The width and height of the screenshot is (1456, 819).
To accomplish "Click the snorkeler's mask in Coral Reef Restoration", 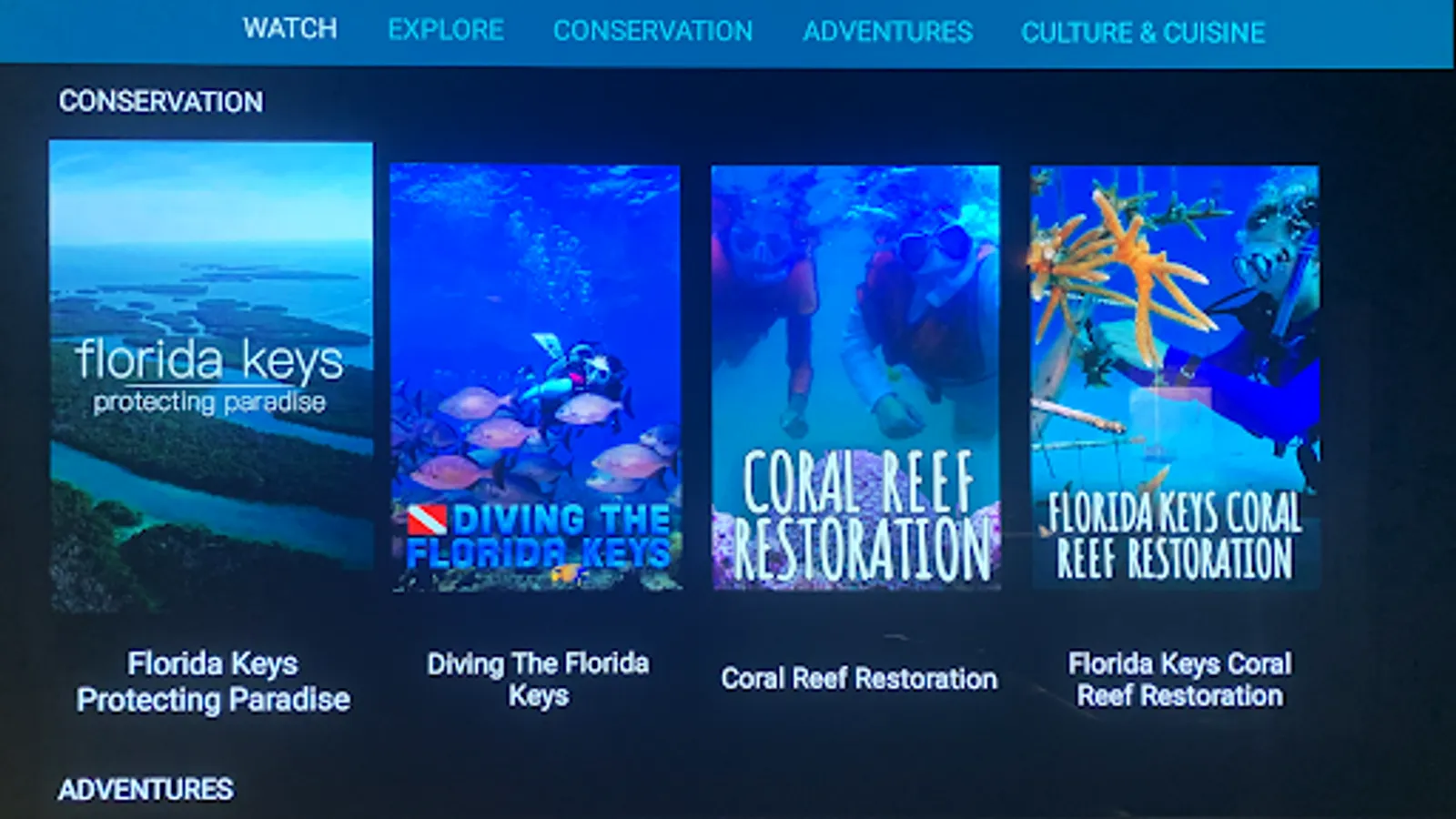I will point(937,246).
